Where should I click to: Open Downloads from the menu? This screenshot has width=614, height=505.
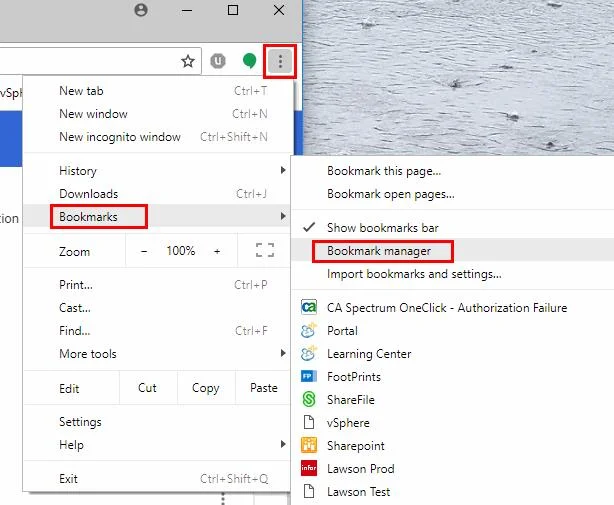[157, 194]
